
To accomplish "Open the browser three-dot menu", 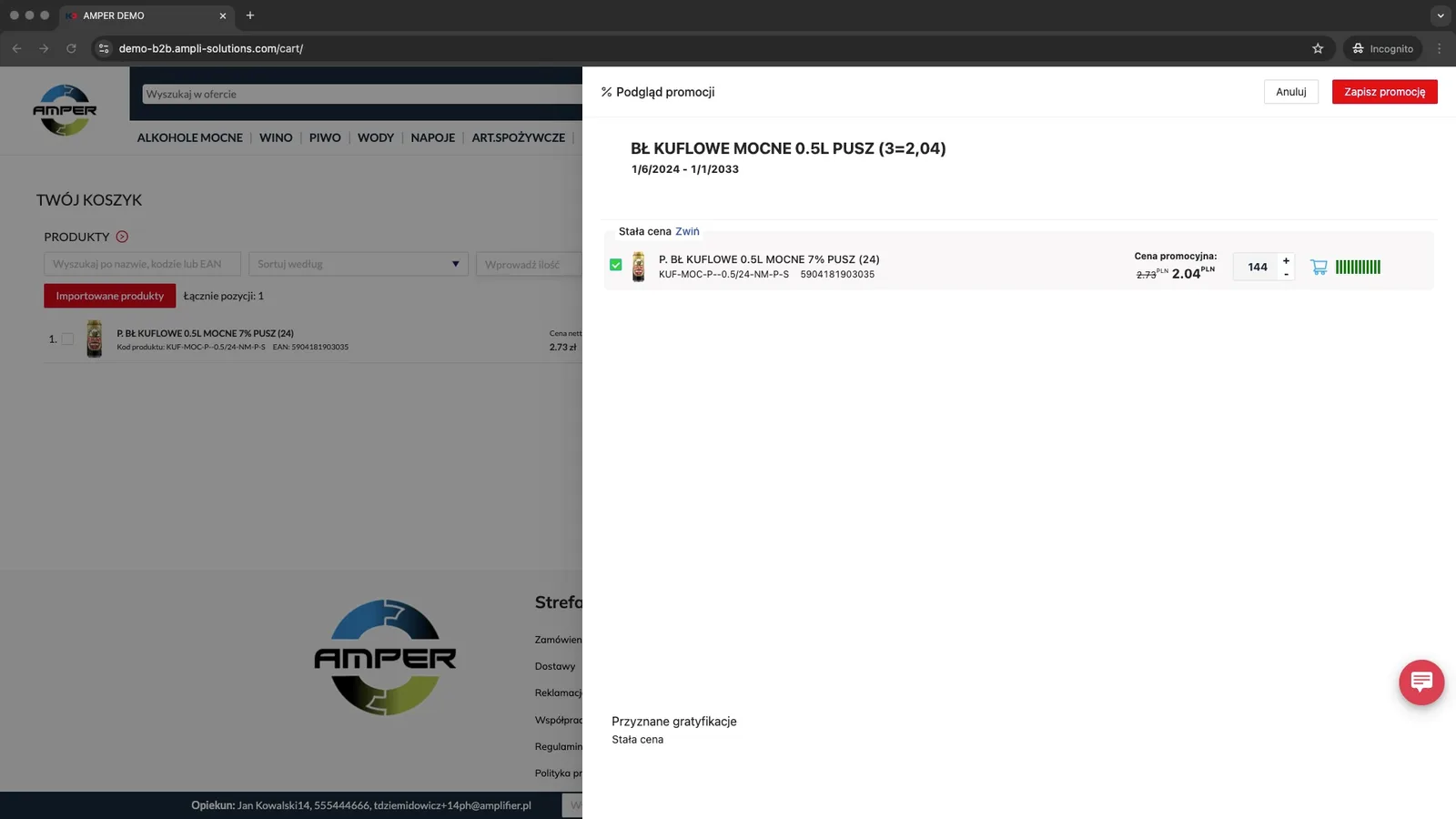I will pyautogui.click(x=1439, y=48).
